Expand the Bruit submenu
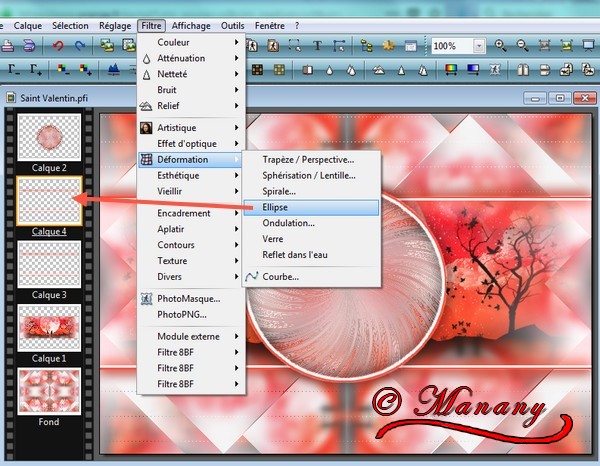The image size is (600, 466). click(191, 90)
